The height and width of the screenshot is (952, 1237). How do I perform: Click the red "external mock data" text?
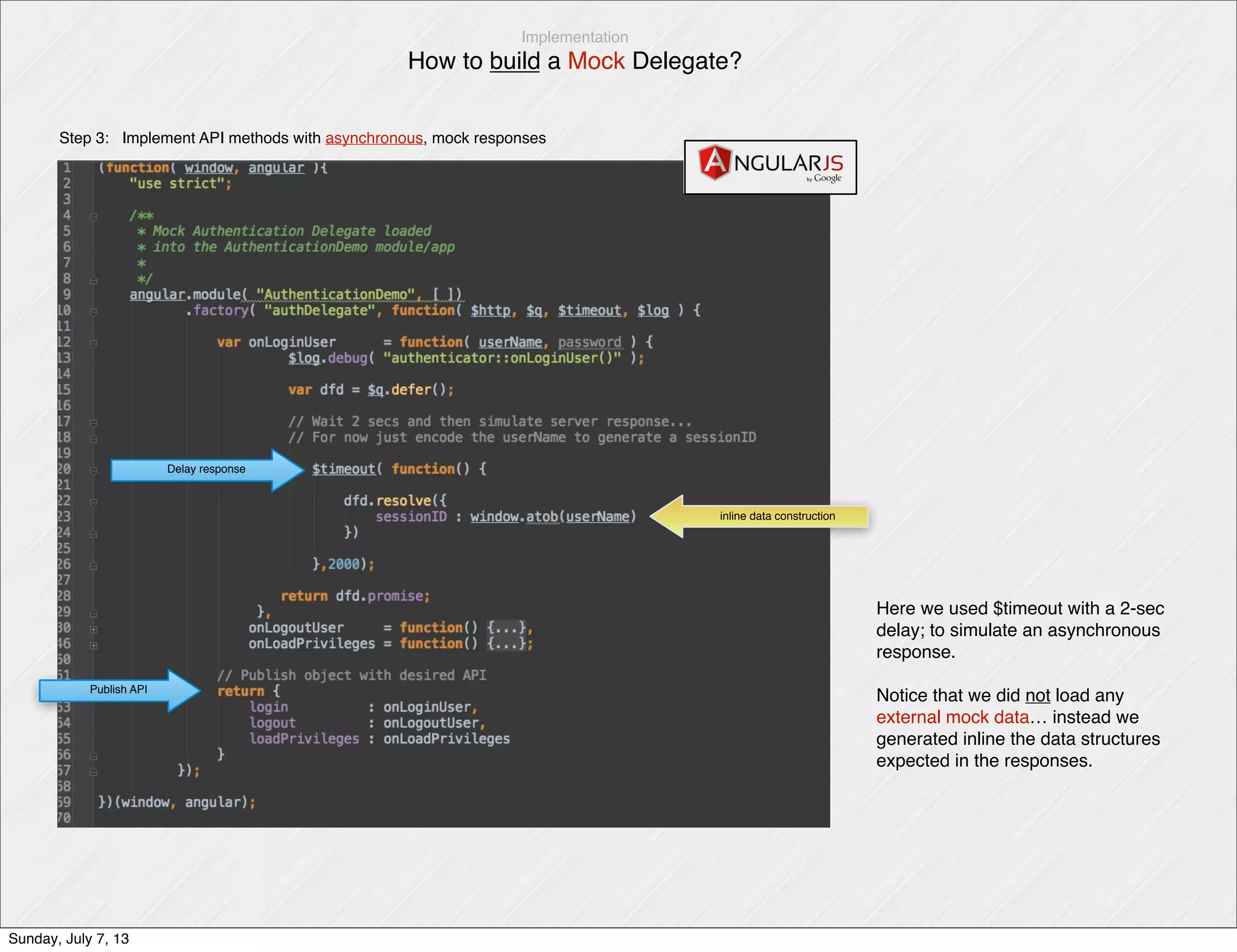(x=953, y=717)
